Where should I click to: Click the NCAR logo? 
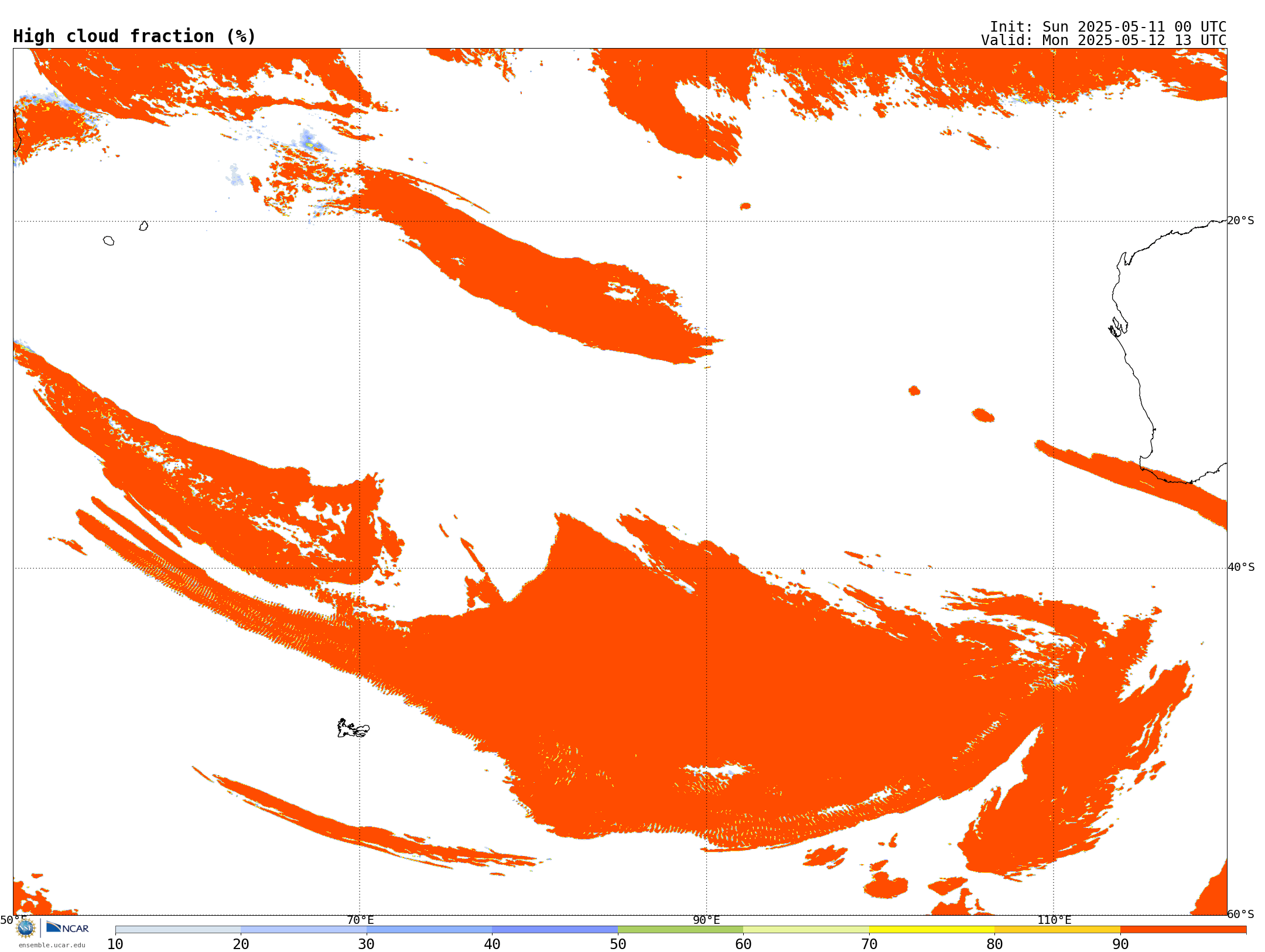tap(67, 927)
